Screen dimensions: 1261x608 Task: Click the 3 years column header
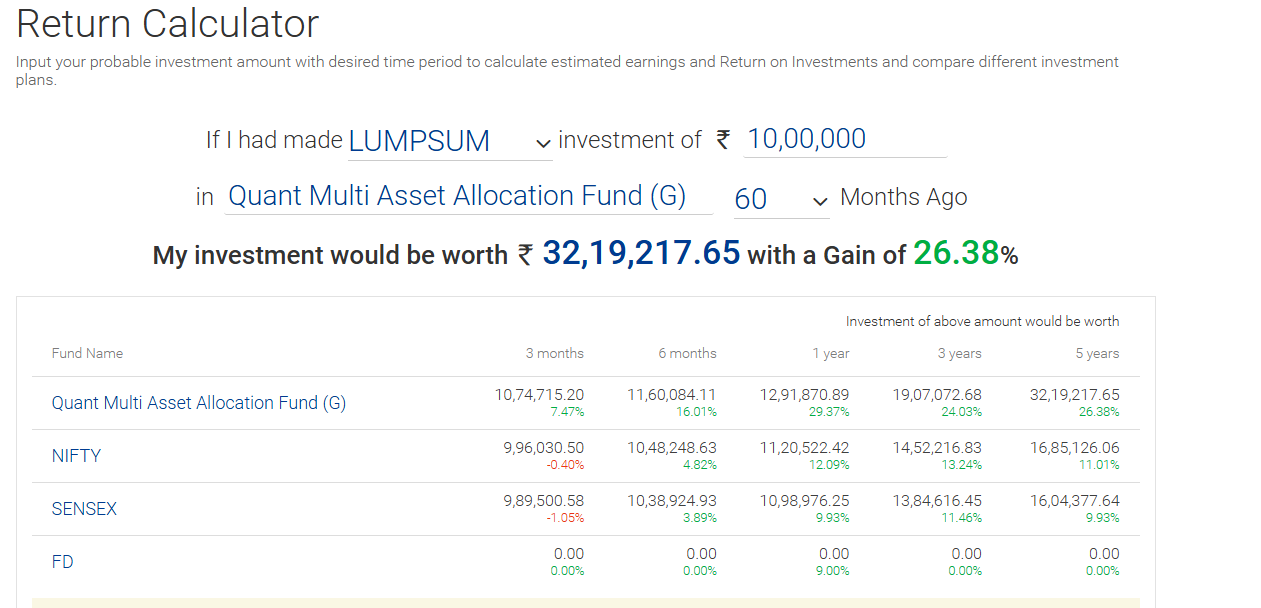tap(959, 353)
